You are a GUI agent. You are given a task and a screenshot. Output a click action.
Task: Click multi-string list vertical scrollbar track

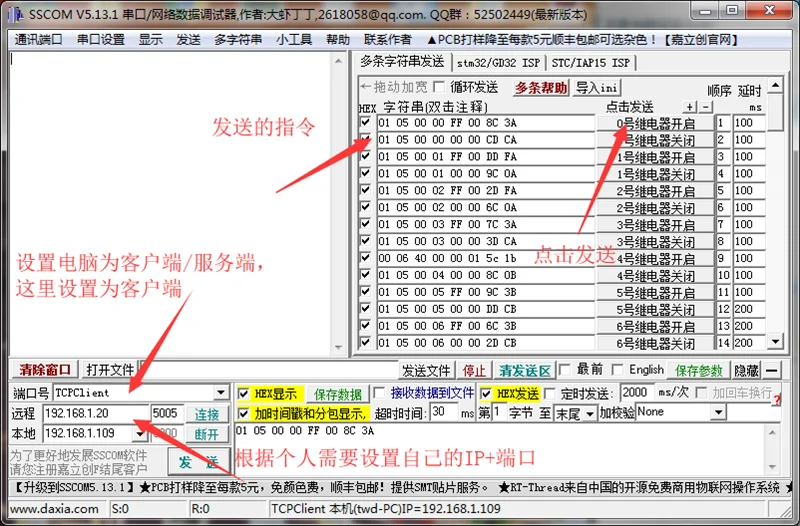click(776, 230)
